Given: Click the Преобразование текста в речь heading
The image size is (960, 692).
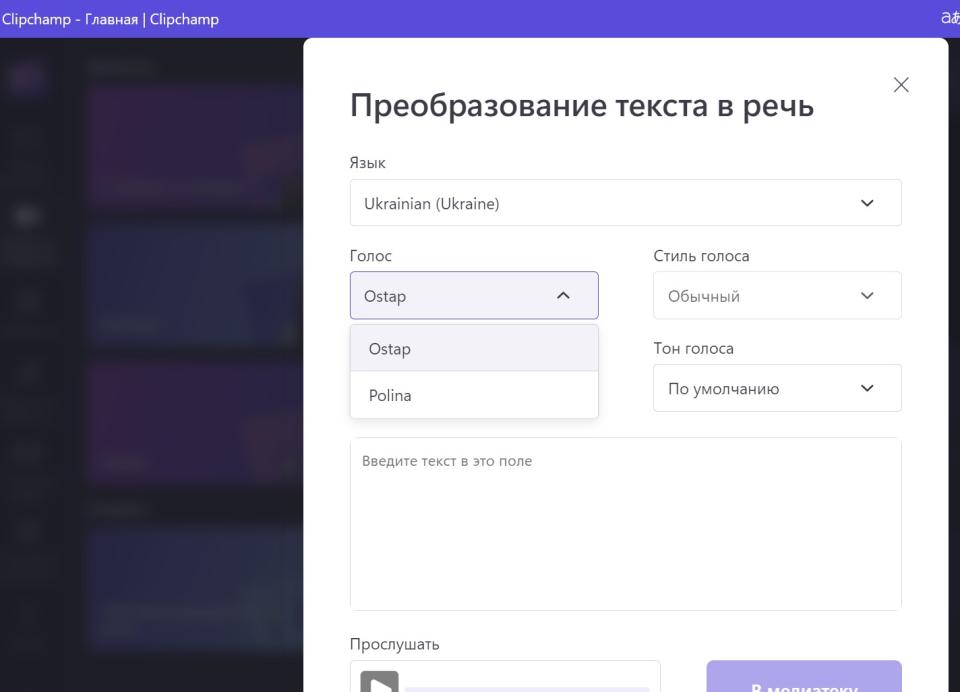Looking at the screenshot, I should coord(581,106).
